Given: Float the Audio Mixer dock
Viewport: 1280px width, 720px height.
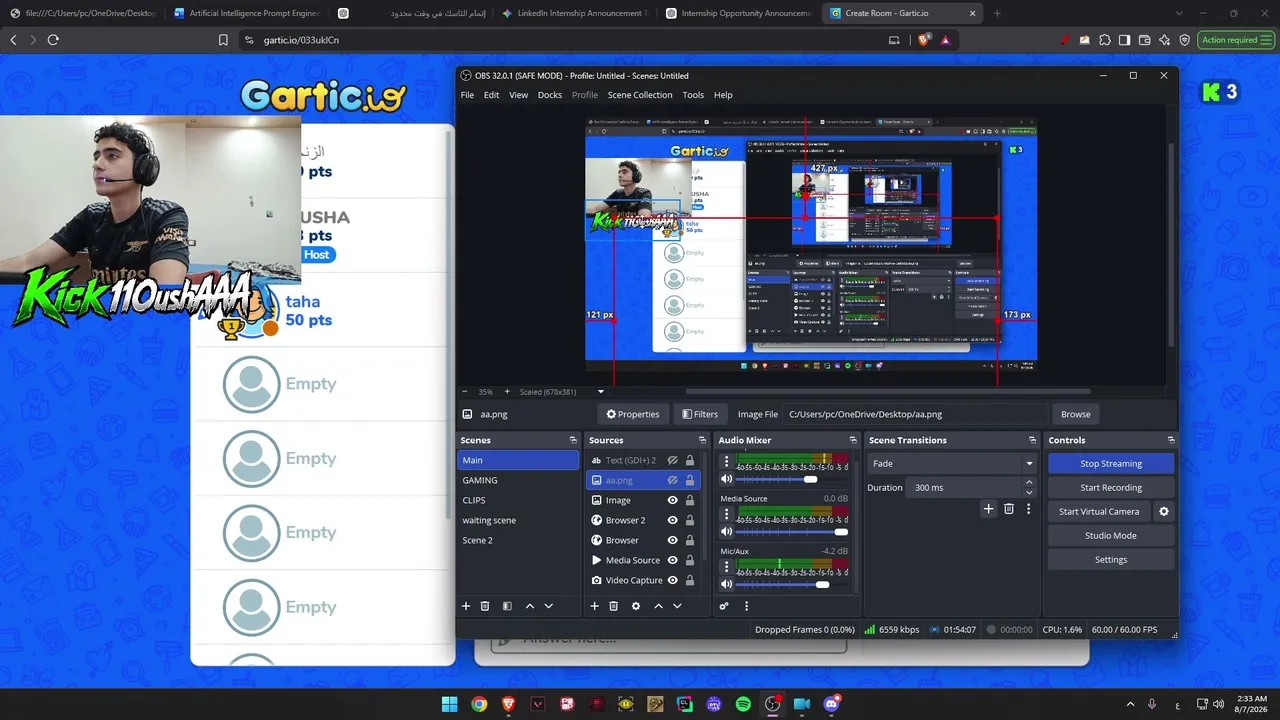Looking at the screenshot, I should [853, 440].
